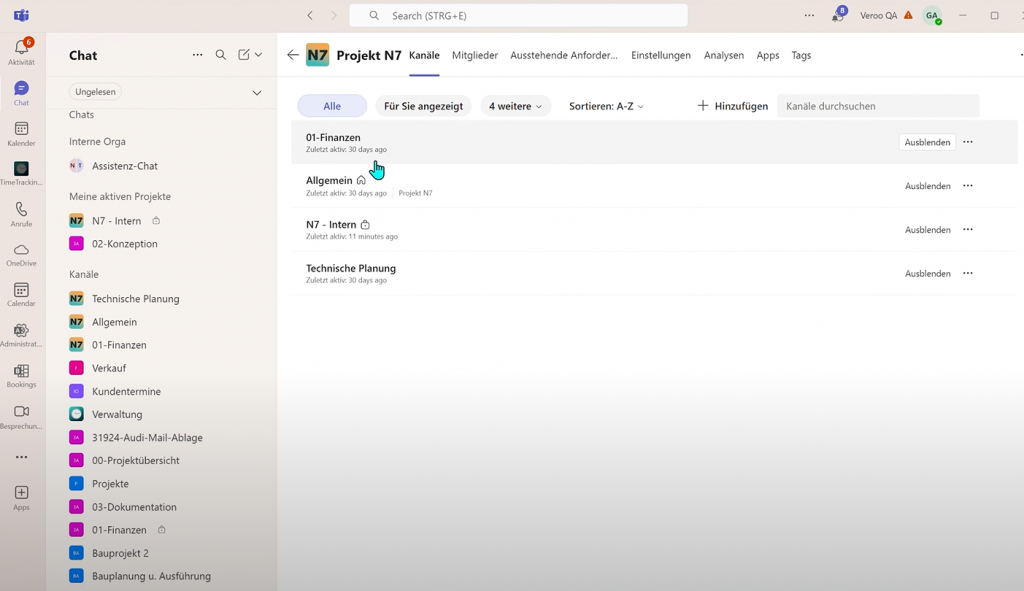Open the Chat icon in the left rail
Viewport: 1024px width, 591px height.
click(x=22, y=89)
